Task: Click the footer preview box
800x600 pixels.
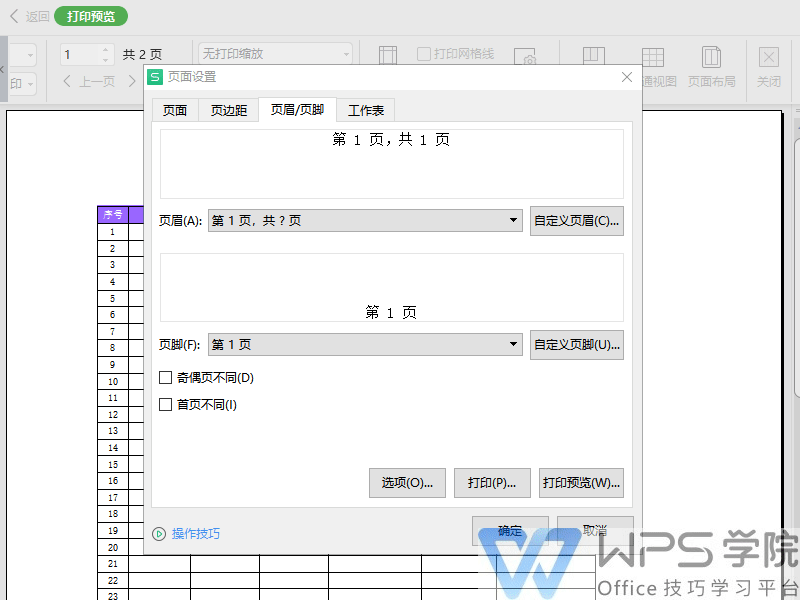Action: [x=392, y=288]
